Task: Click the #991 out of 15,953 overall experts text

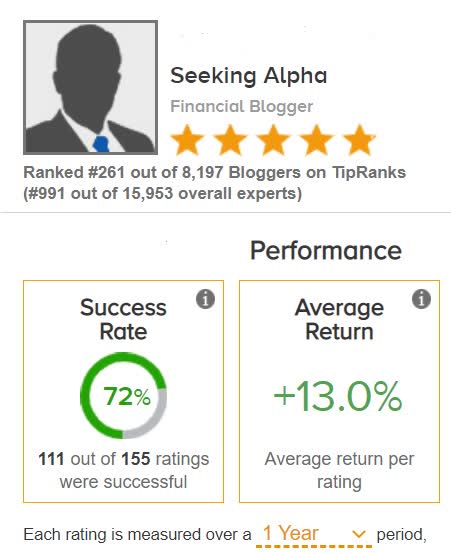Action: point(163,193)
